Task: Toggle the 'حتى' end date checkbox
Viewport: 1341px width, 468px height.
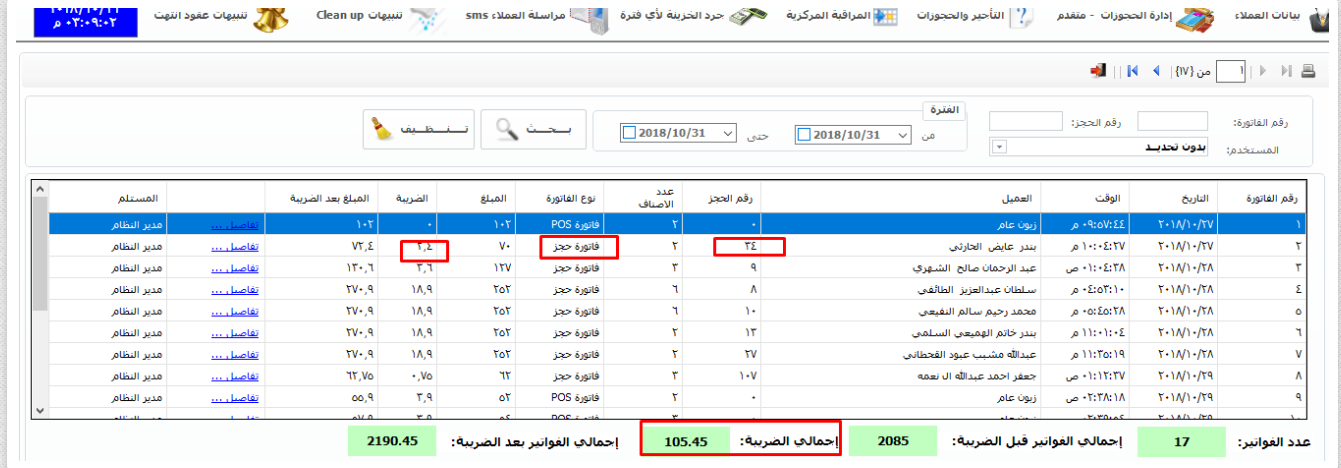Action: tap(629, 135)
